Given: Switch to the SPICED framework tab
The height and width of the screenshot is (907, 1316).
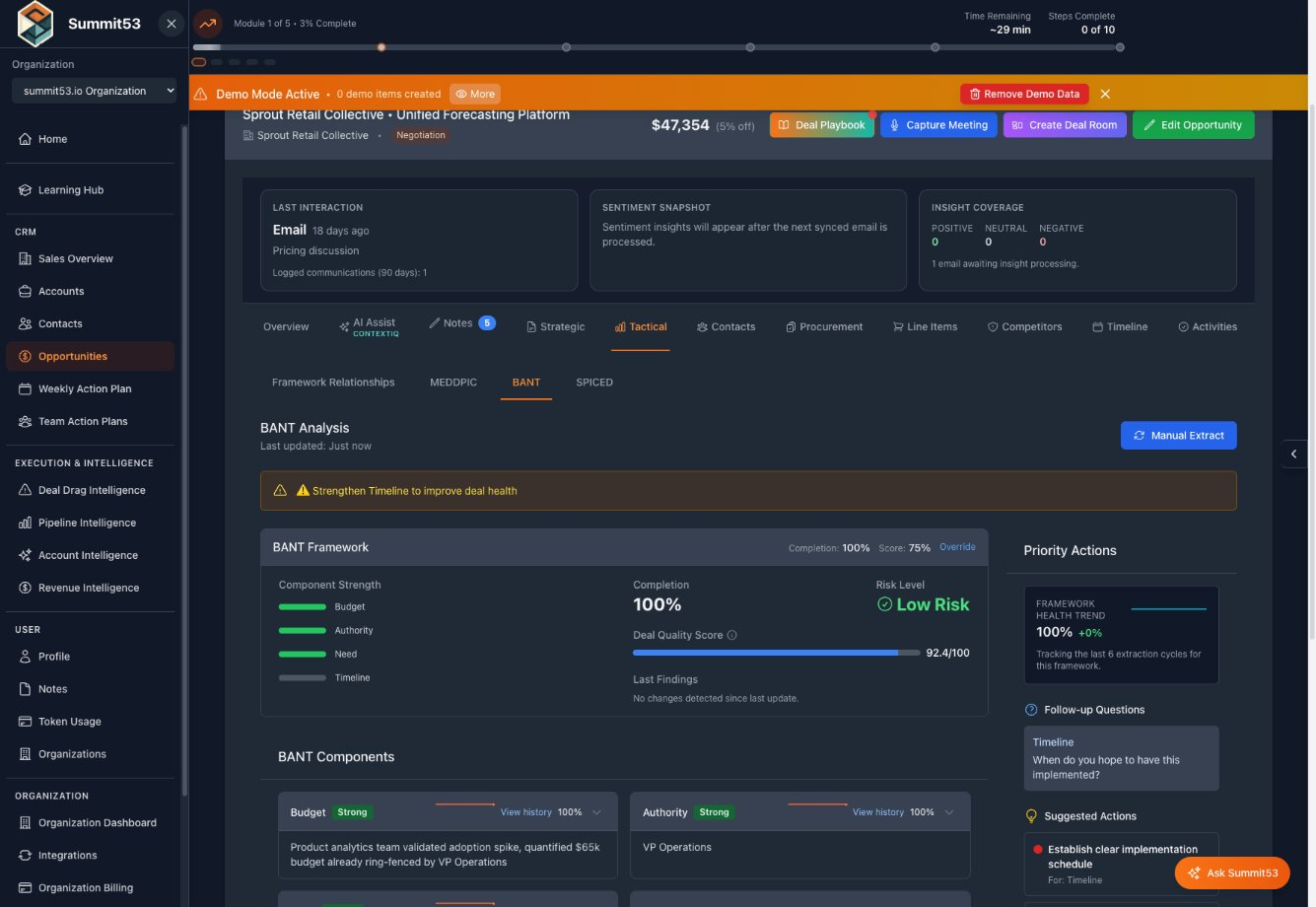Looking at the screenshot, I should pyautogui.click(x=593, y=383).
